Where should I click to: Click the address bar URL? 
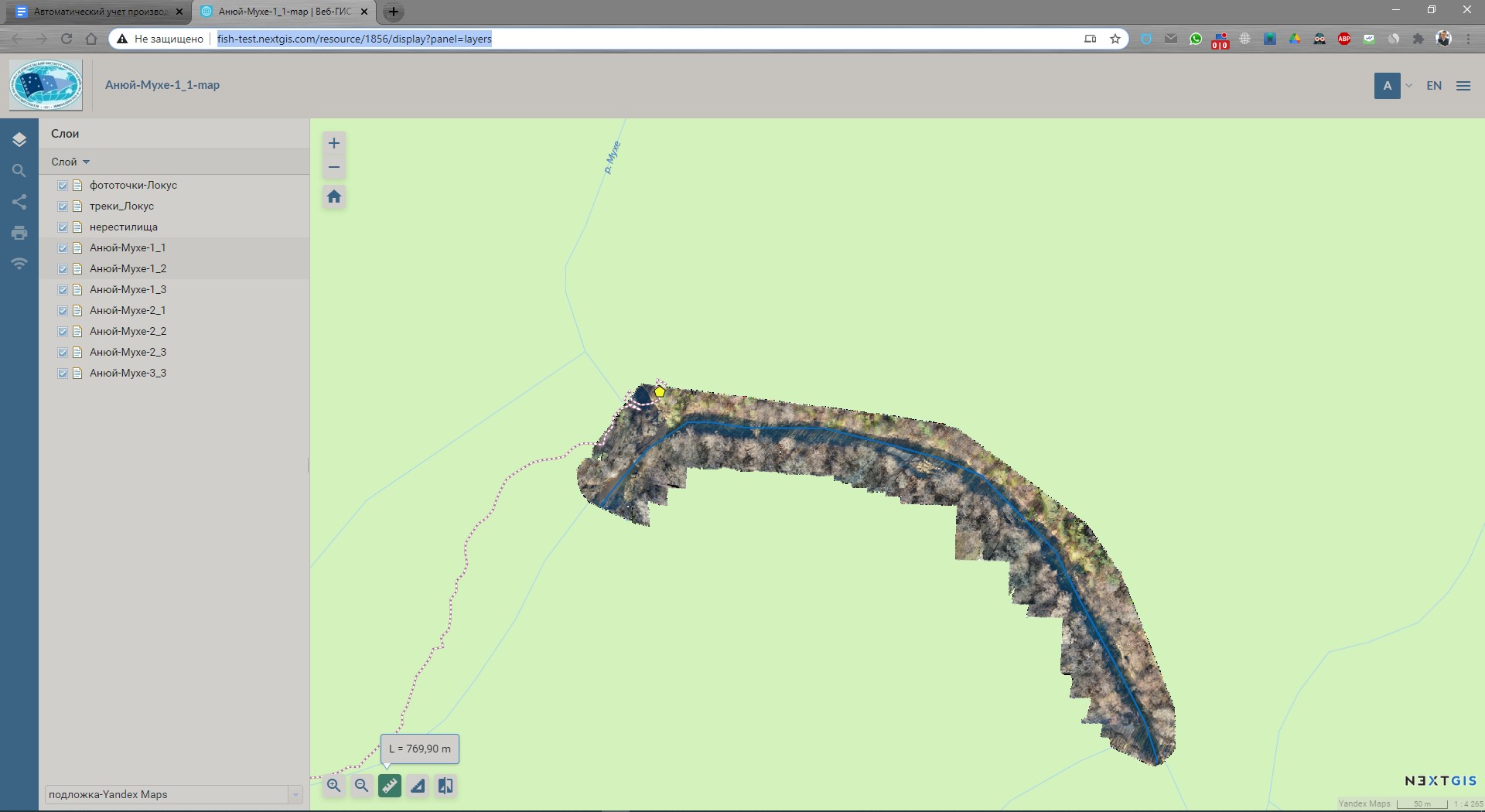tap(355, 39)
